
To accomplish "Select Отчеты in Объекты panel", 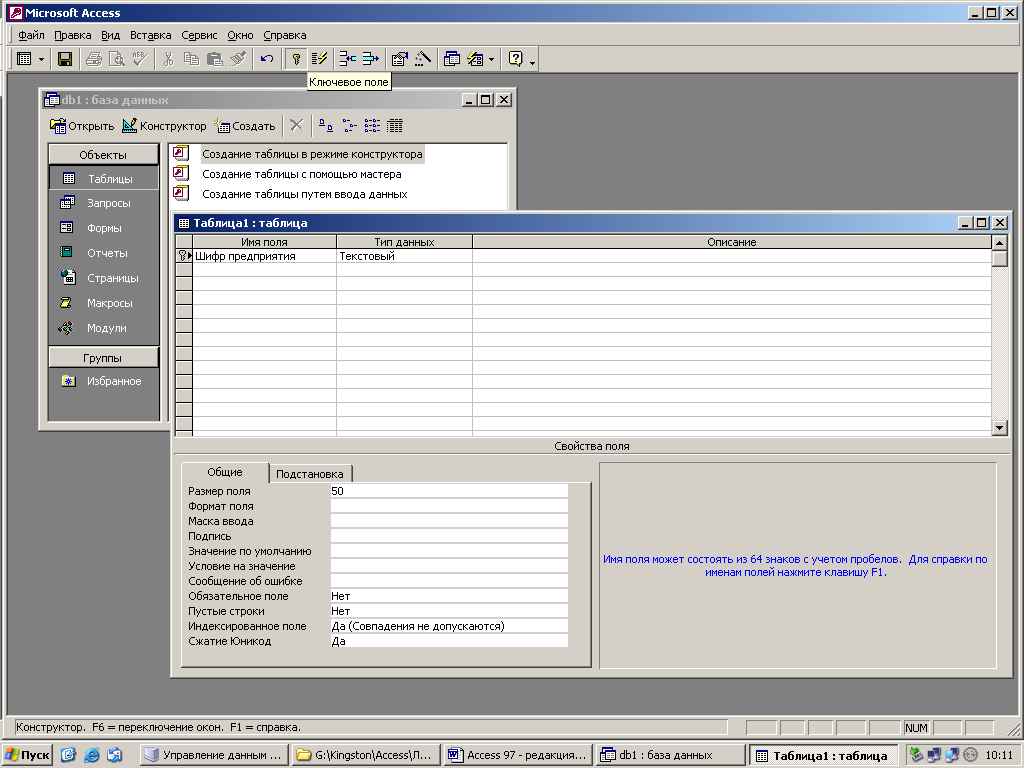I will click(103, 253).
